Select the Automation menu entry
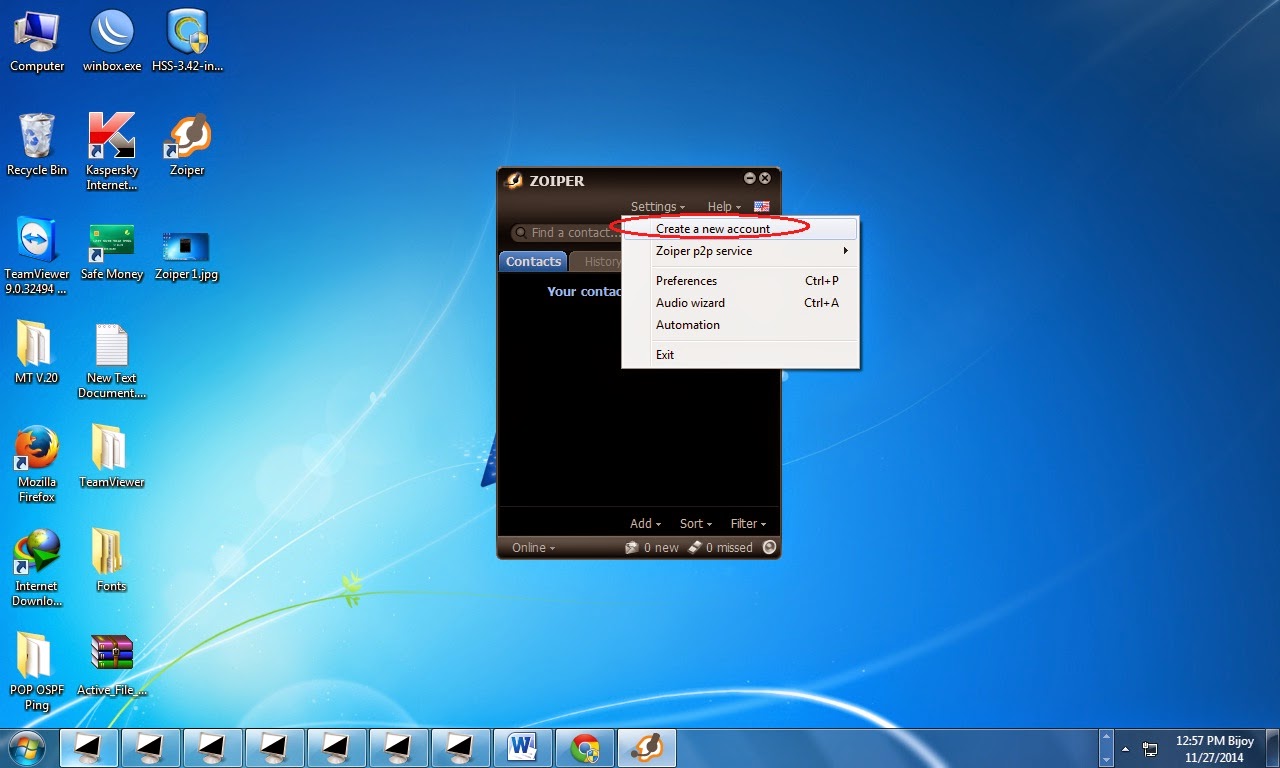Screen dimensions: 1280x768 tap(740, 325)
